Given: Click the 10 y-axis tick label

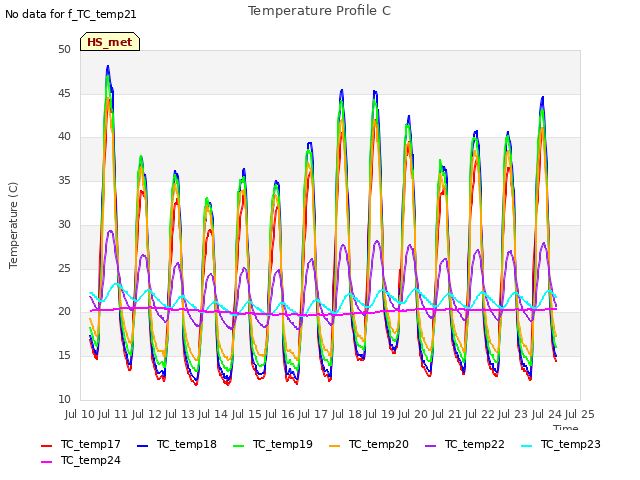Looking at the screenshot, I should point(64,399).
